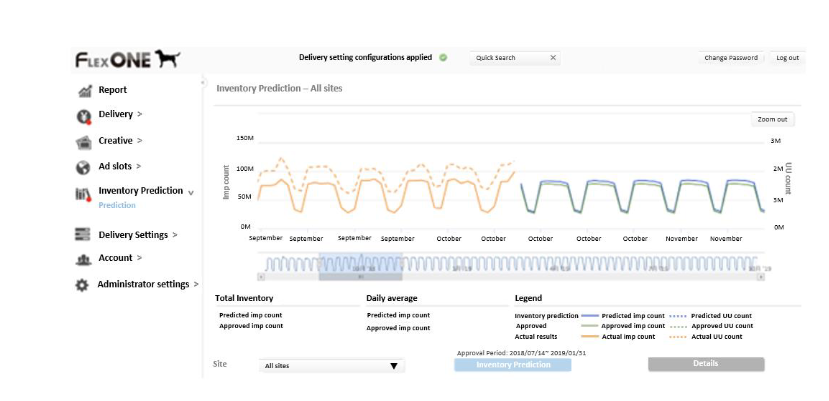Click the Delivery icon in sidebar

(x=84, y=116)
